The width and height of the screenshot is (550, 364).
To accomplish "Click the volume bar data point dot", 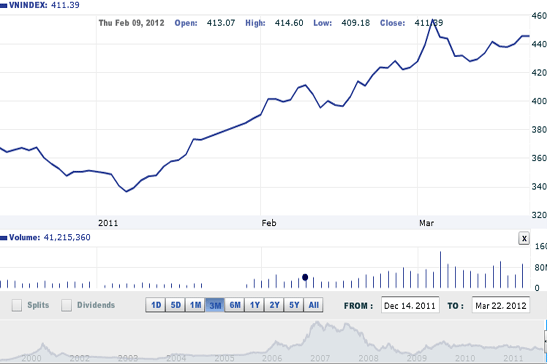I will 305,277.
